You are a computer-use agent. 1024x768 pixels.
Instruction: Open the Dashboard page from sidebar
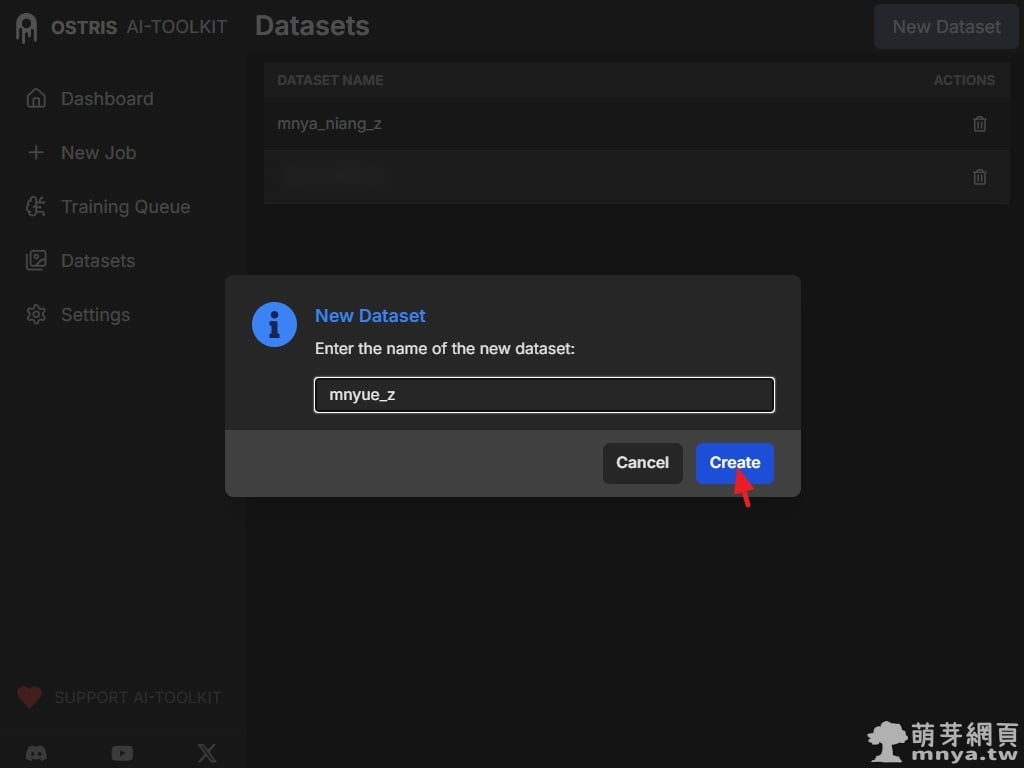point(106,99)
